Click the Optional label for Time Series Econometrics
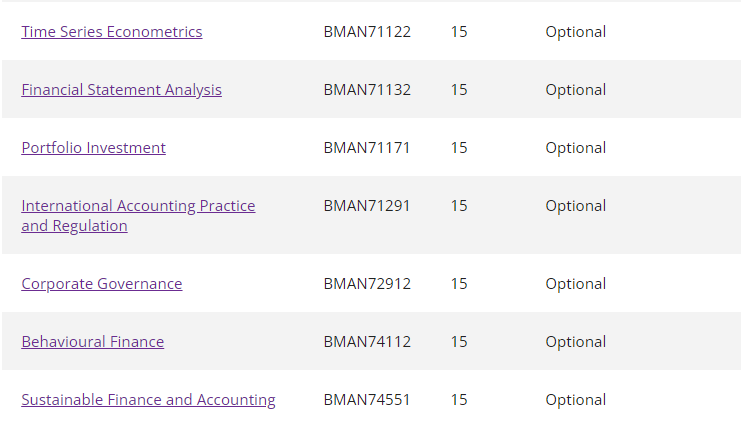This screenshot has height=431, width=743. [576, 32]
